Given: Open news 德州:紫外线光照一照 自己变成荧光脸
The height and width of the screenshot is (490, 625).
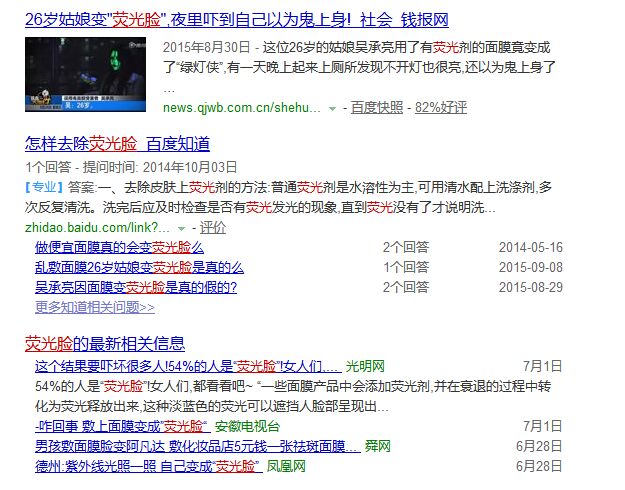Looking at the screenshot, I should coord(149,466).
